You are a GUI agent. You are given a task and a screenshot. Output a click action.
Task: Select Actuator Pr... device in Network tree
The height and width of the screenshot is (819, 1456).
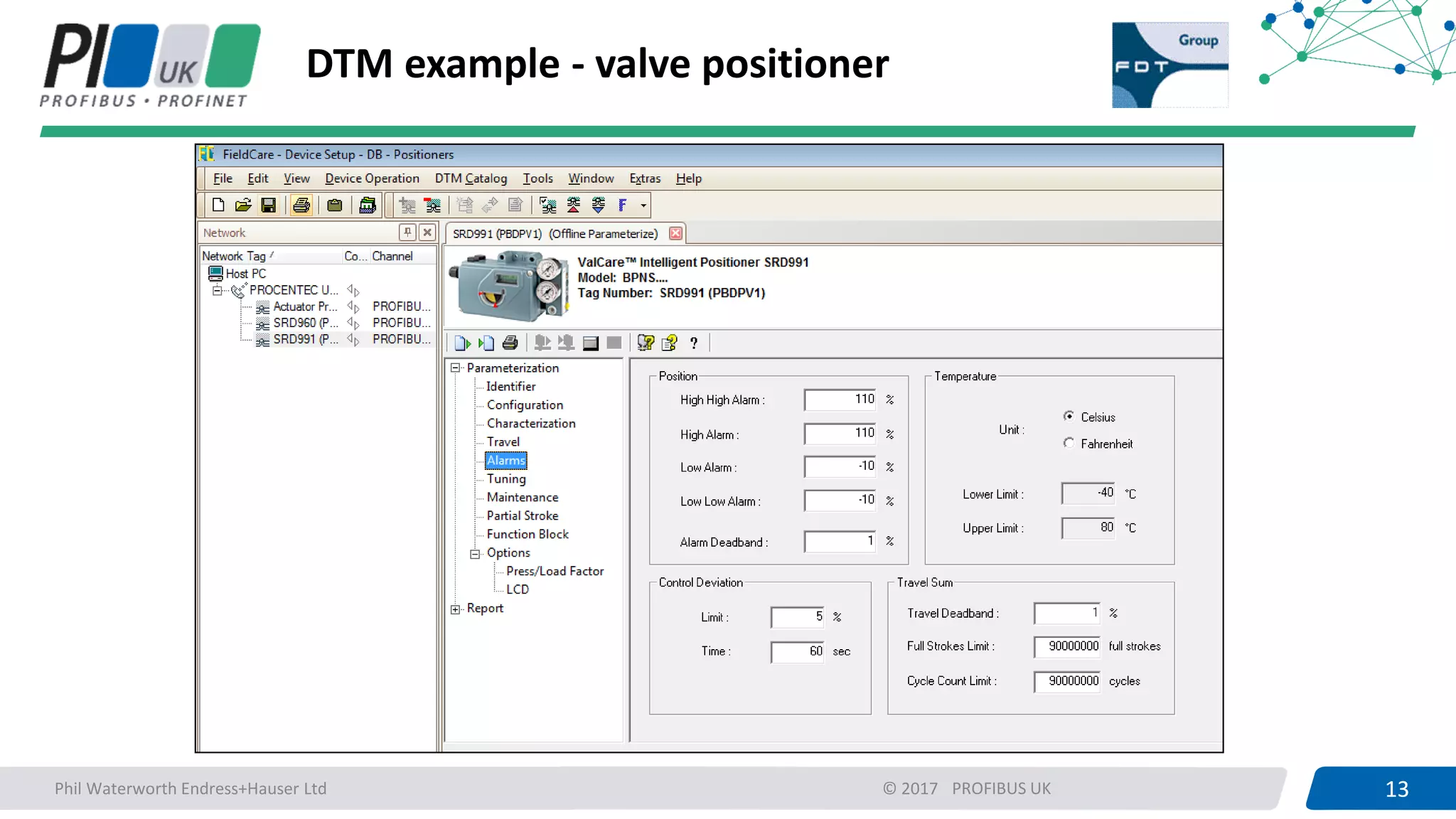point(305,306)
